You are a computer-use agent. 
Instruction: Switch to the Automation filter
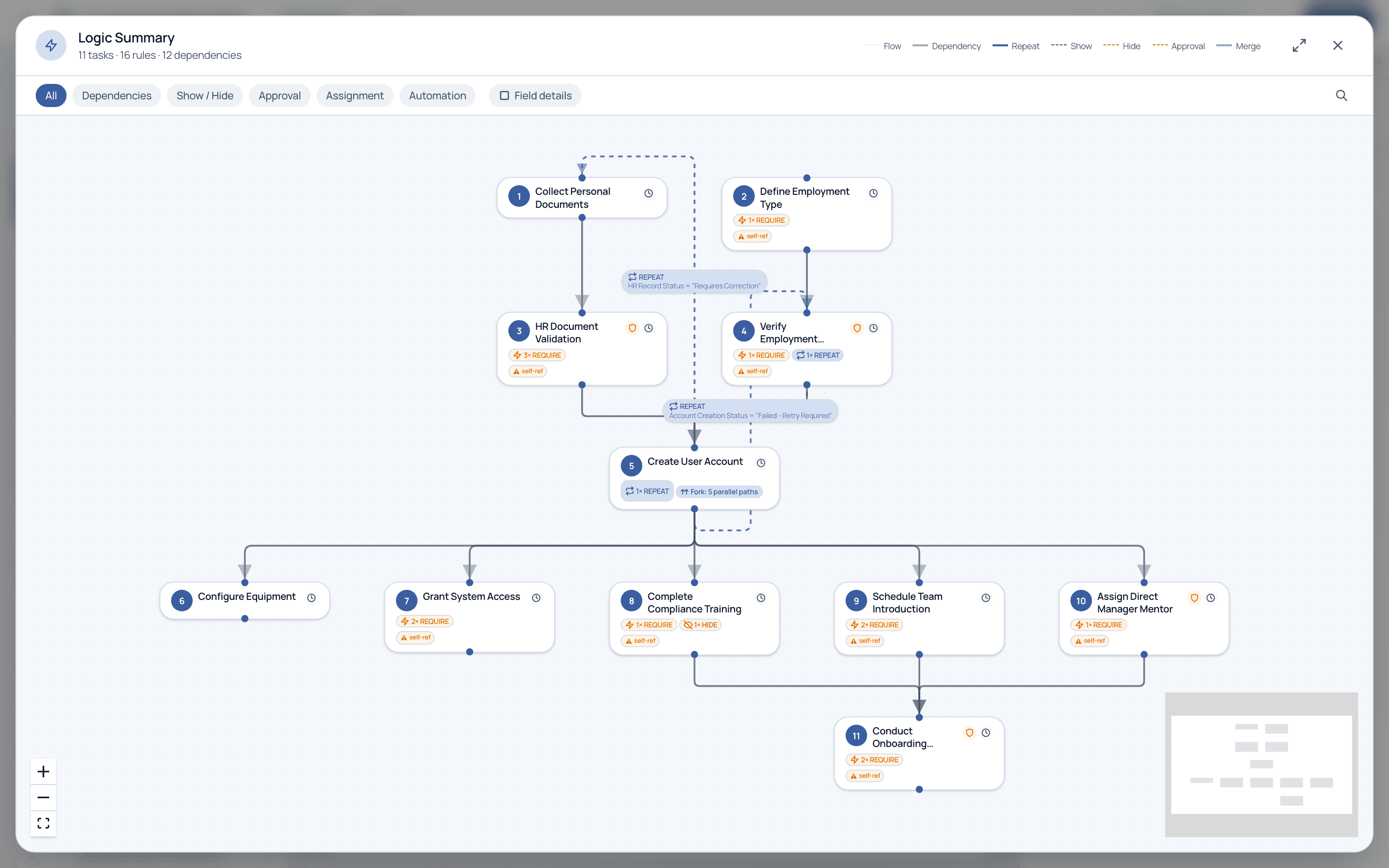click(437, 95)
